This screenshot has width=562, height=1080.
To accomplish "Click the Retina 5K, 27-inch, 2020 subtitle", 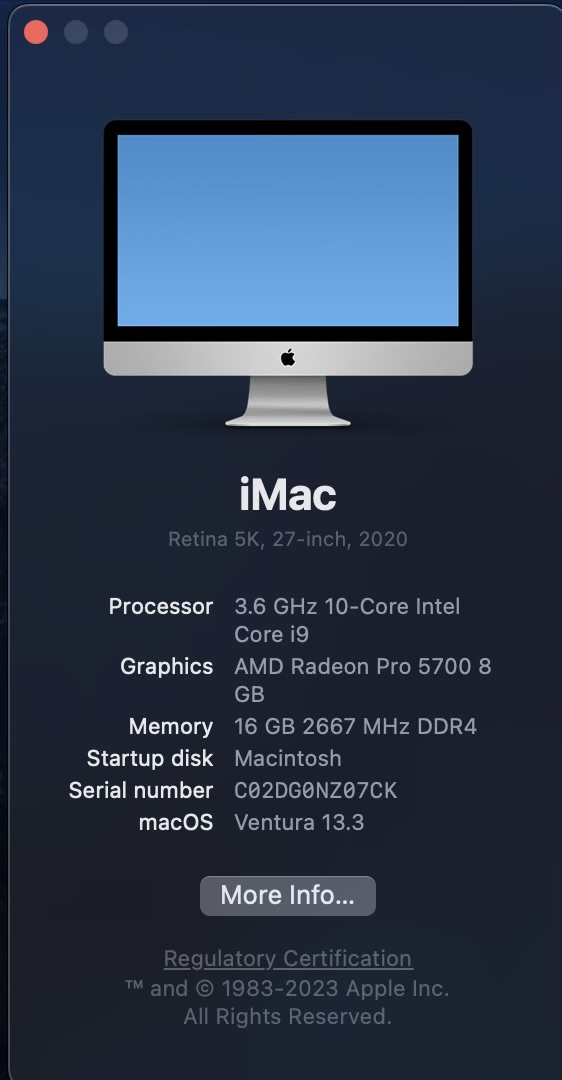I will click(x=288, y=539).
